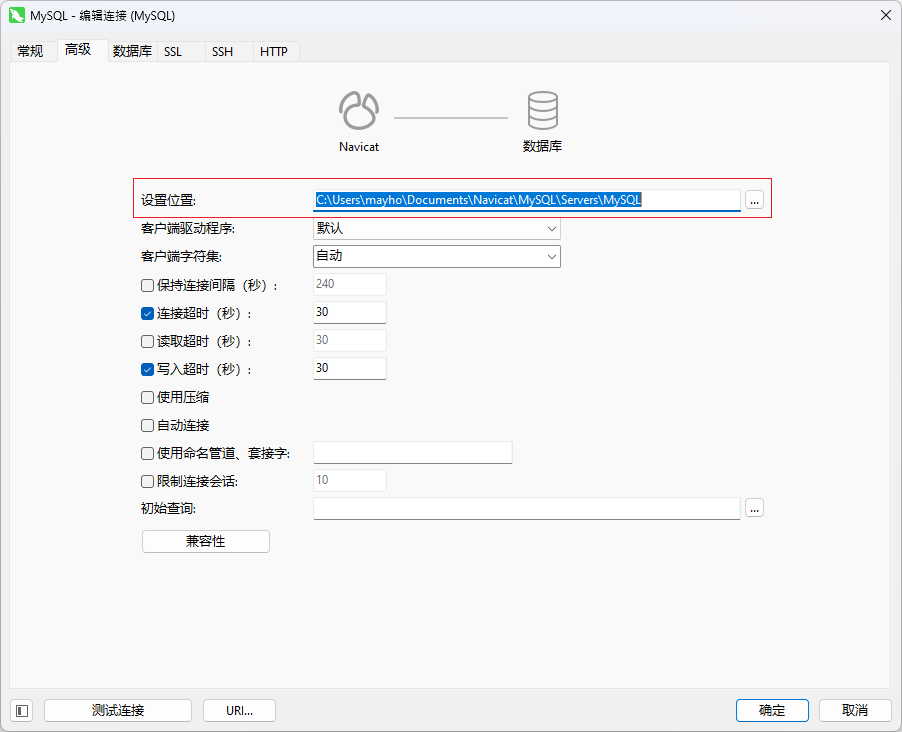Image resolution: width=902 pixels, height=732 pixels.
Task: Click the named pipe socket text field
Action: tap(412, 452)
